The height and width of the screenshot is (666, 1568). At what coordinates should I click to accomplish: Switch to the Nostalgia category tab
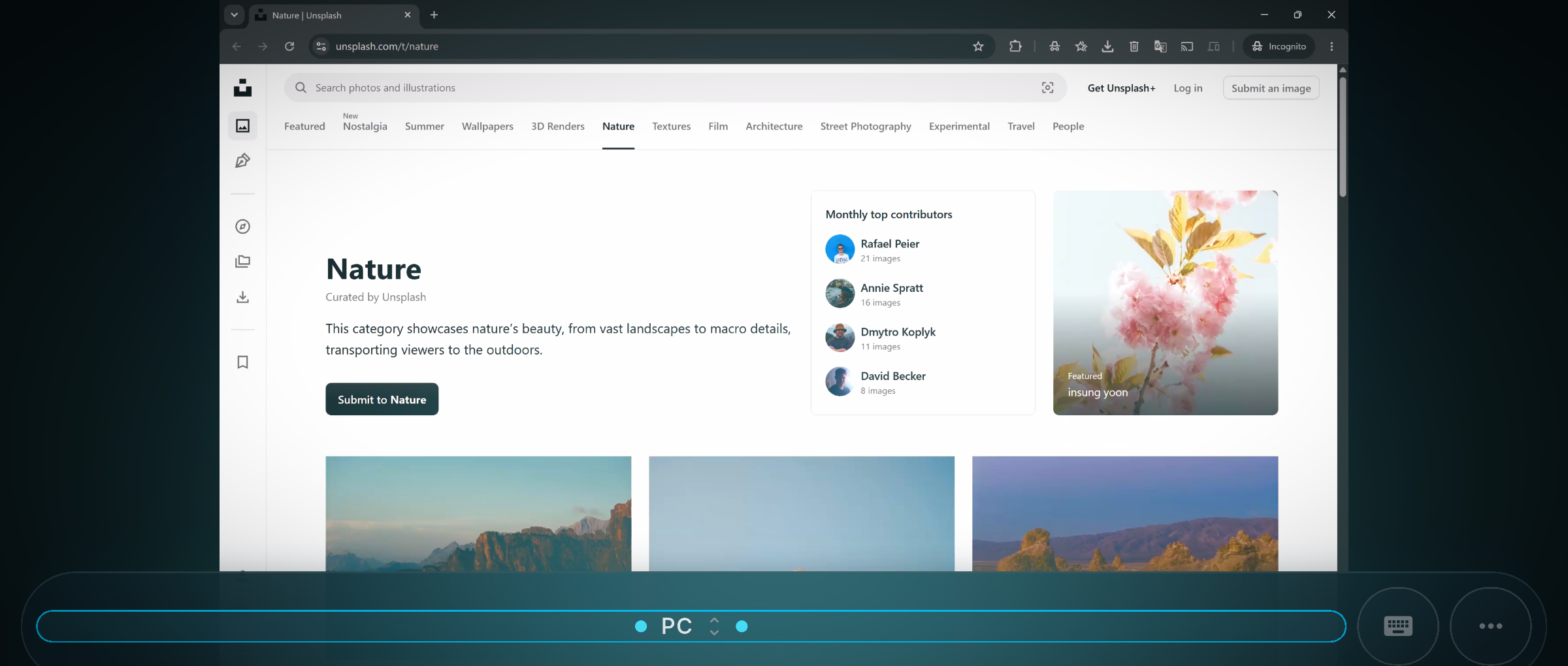click(365, 126)
